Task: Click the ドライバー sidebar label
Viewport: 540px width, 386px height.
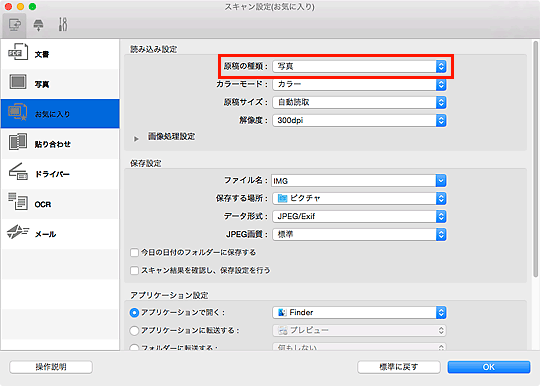Action: [x=52, y=174]
